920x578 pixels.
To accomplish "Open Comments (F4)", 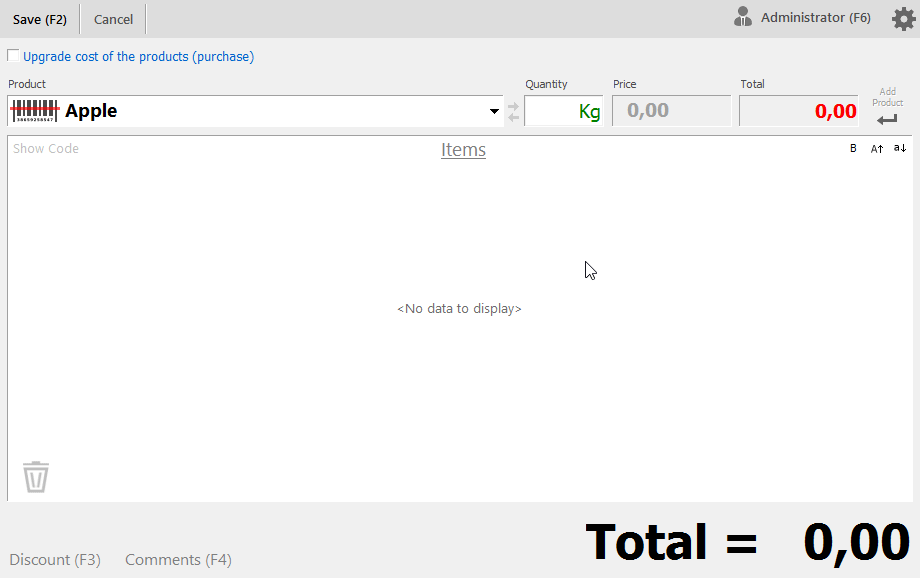I will pyautogui.click(x=178, y=560).
